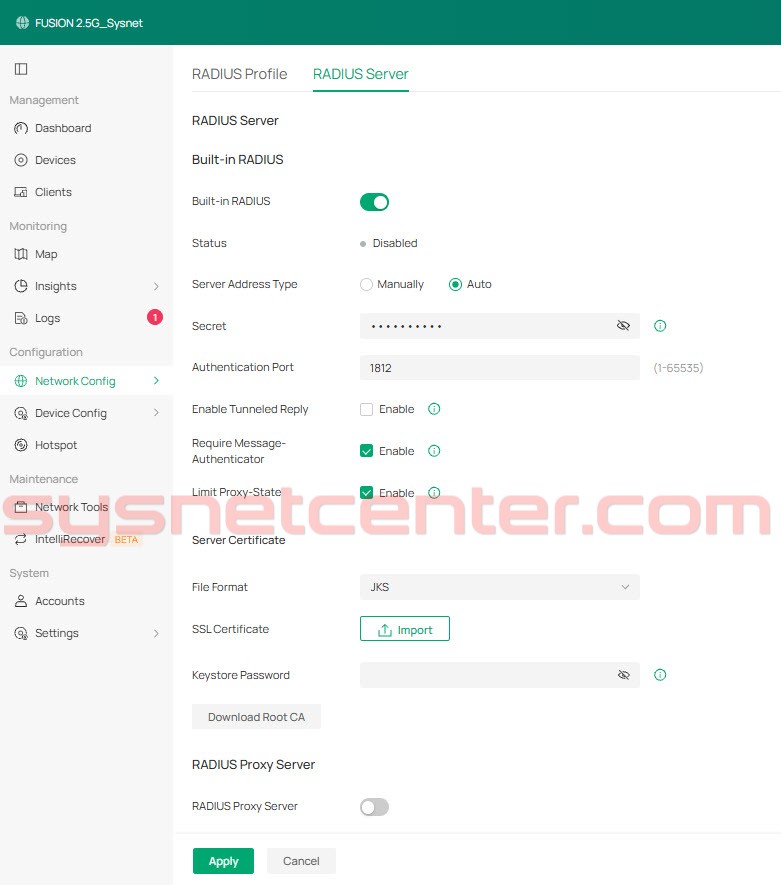Show Keystore Password with eye icon
This screenshot has height=885, width=781.
click(623, 675)
